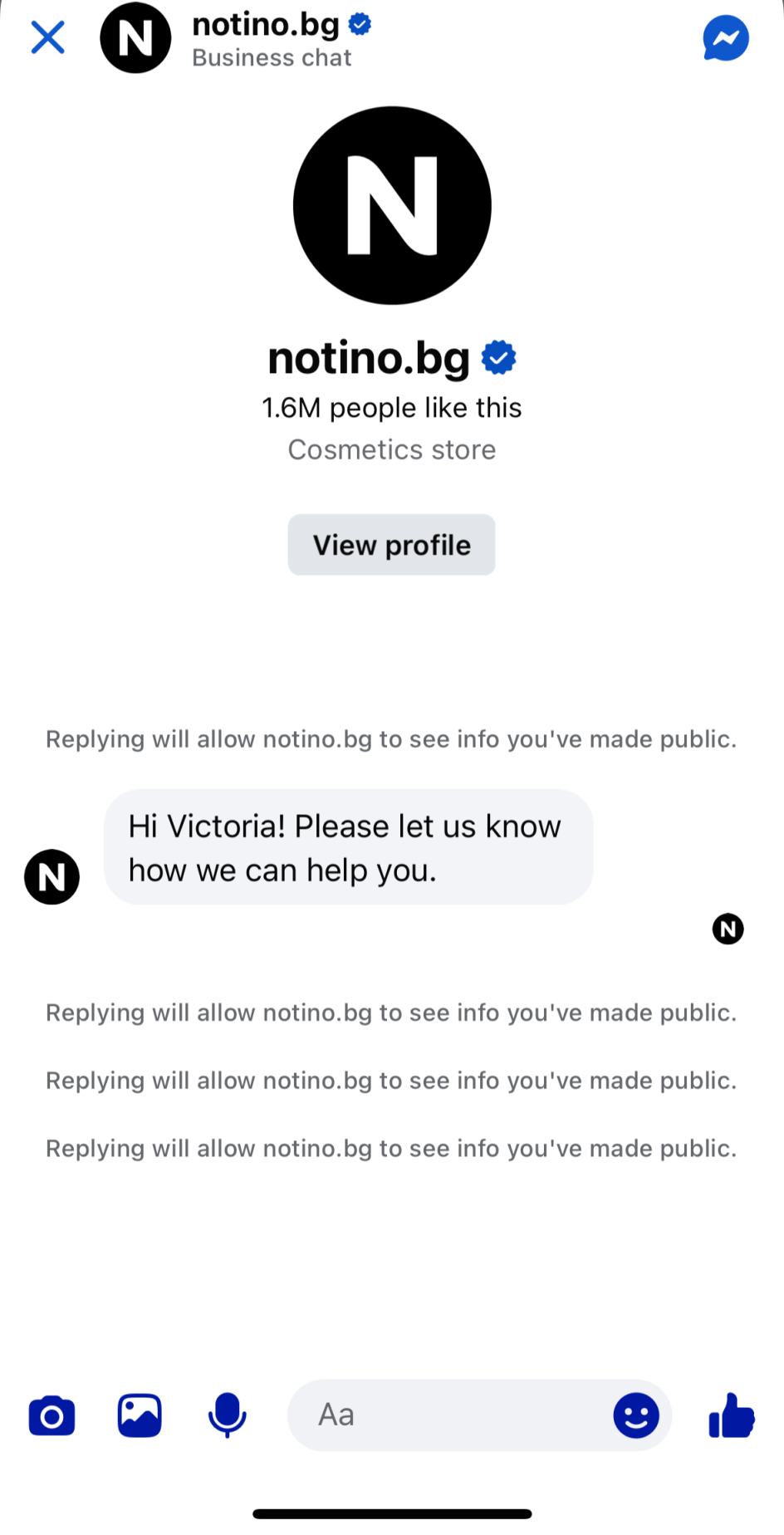
Task: Tap the sender avatar beside the message
Action: (x=51, y=876)
